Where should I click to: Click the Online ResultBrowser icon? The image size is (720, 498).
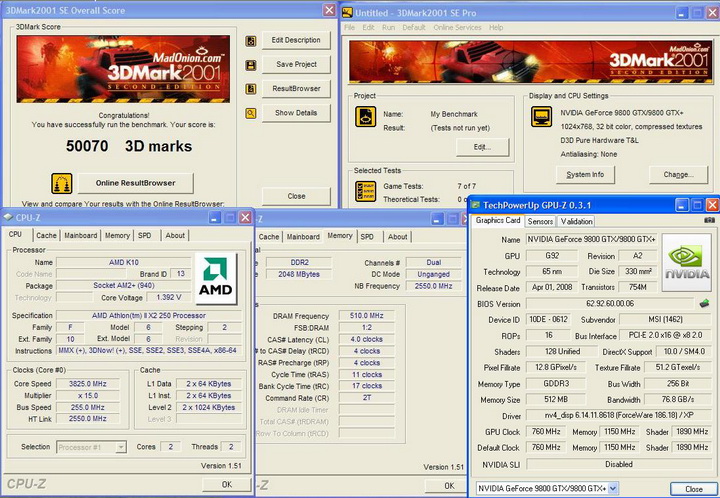[x=62, y=184]
